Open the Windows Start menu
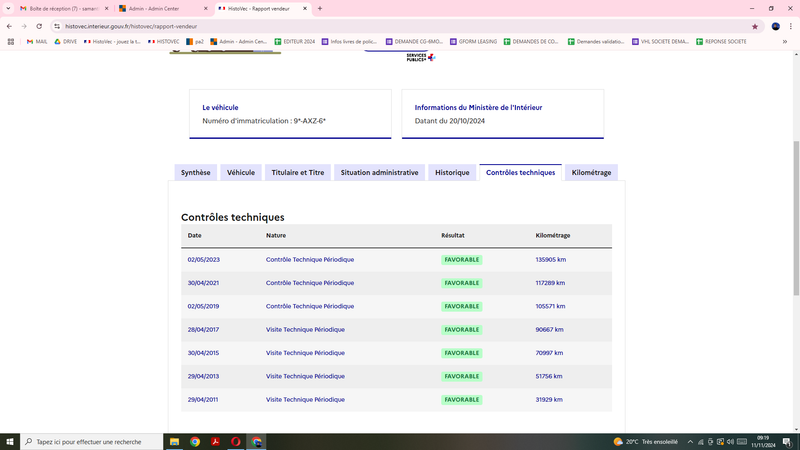 pos(10,442)
